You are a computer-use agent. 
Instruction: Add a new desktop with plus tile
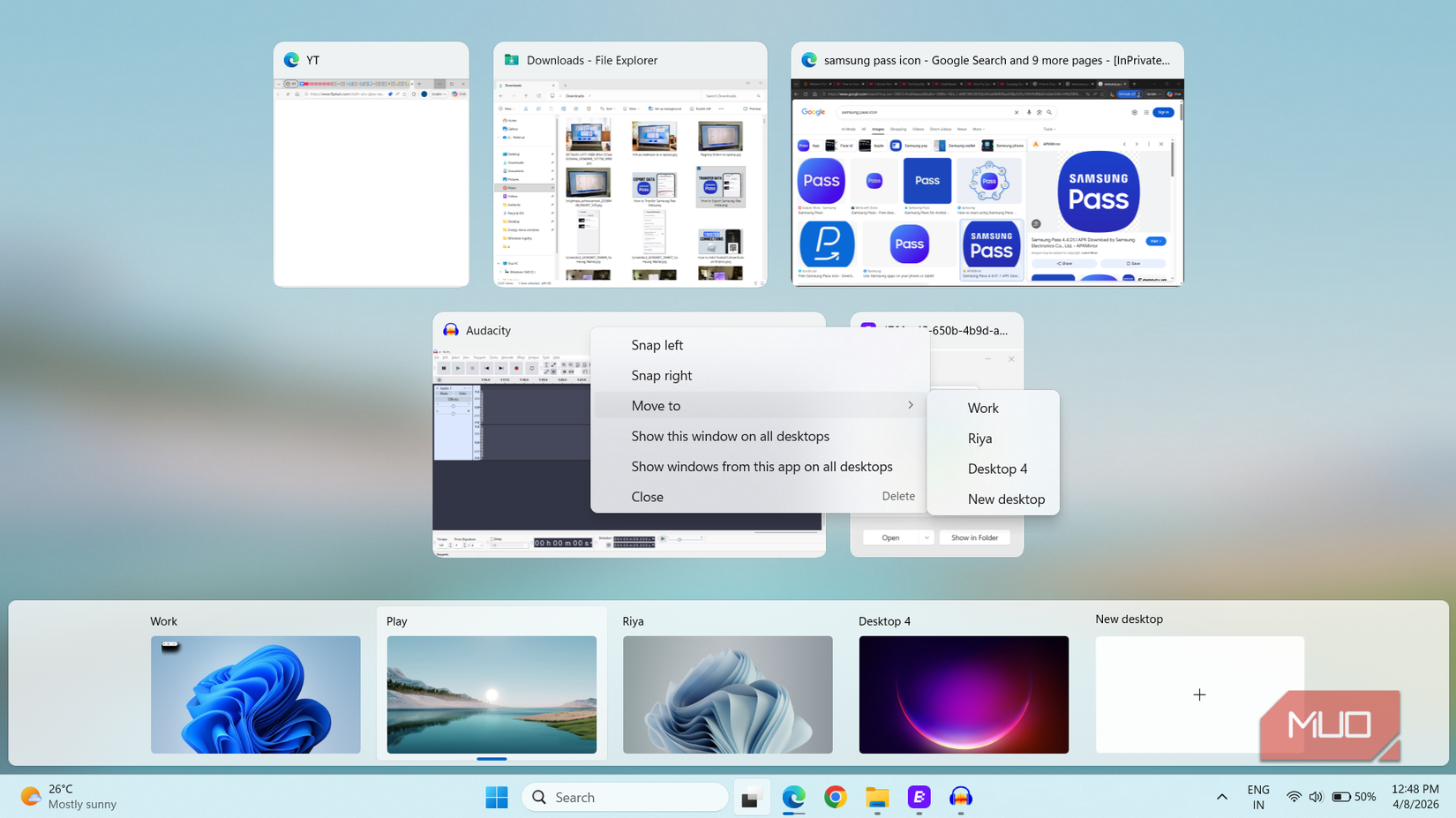(1199, 694)
